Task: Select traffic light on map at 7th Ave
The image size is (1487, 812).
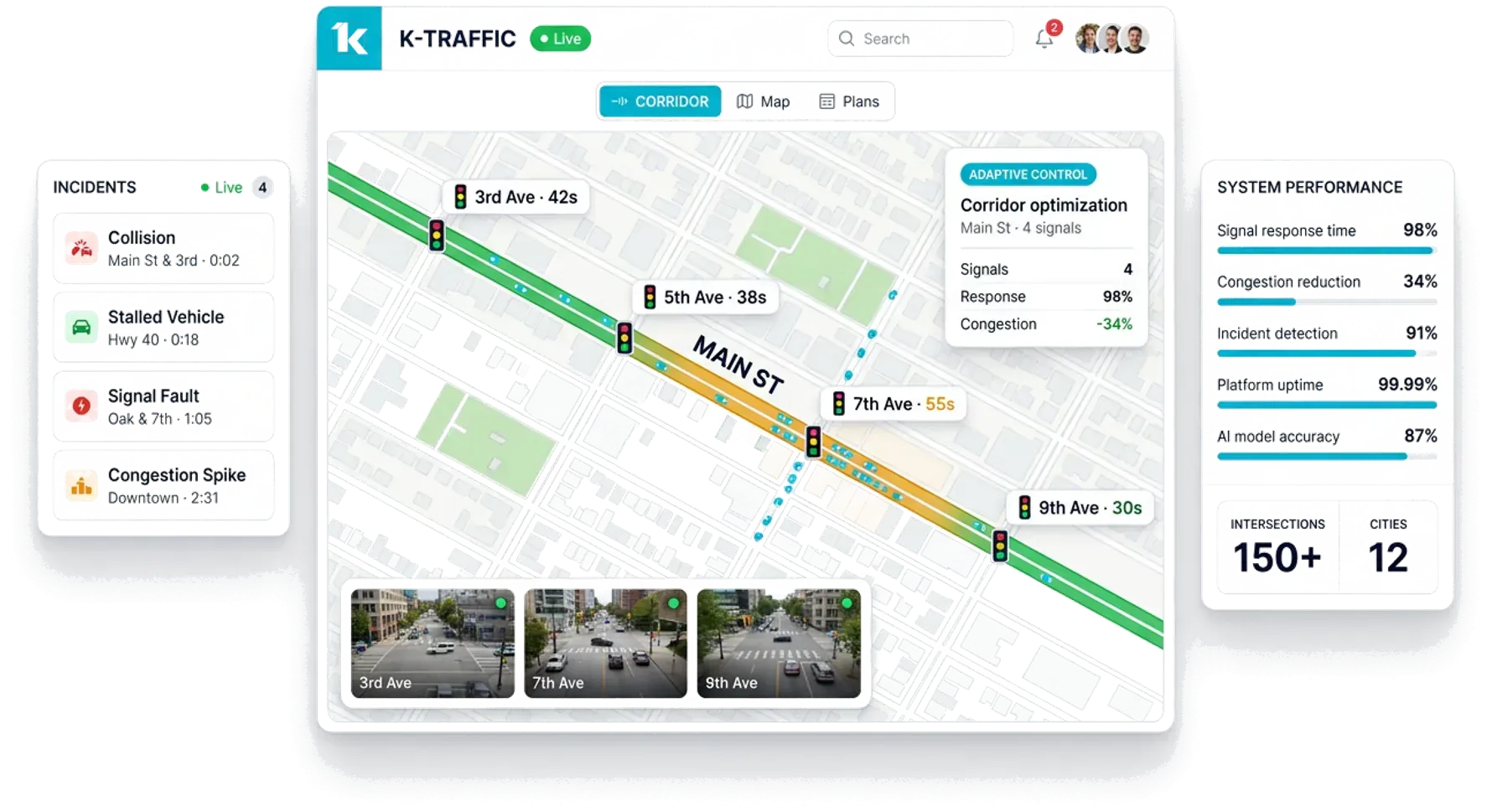Action: (x=813, y=441)
